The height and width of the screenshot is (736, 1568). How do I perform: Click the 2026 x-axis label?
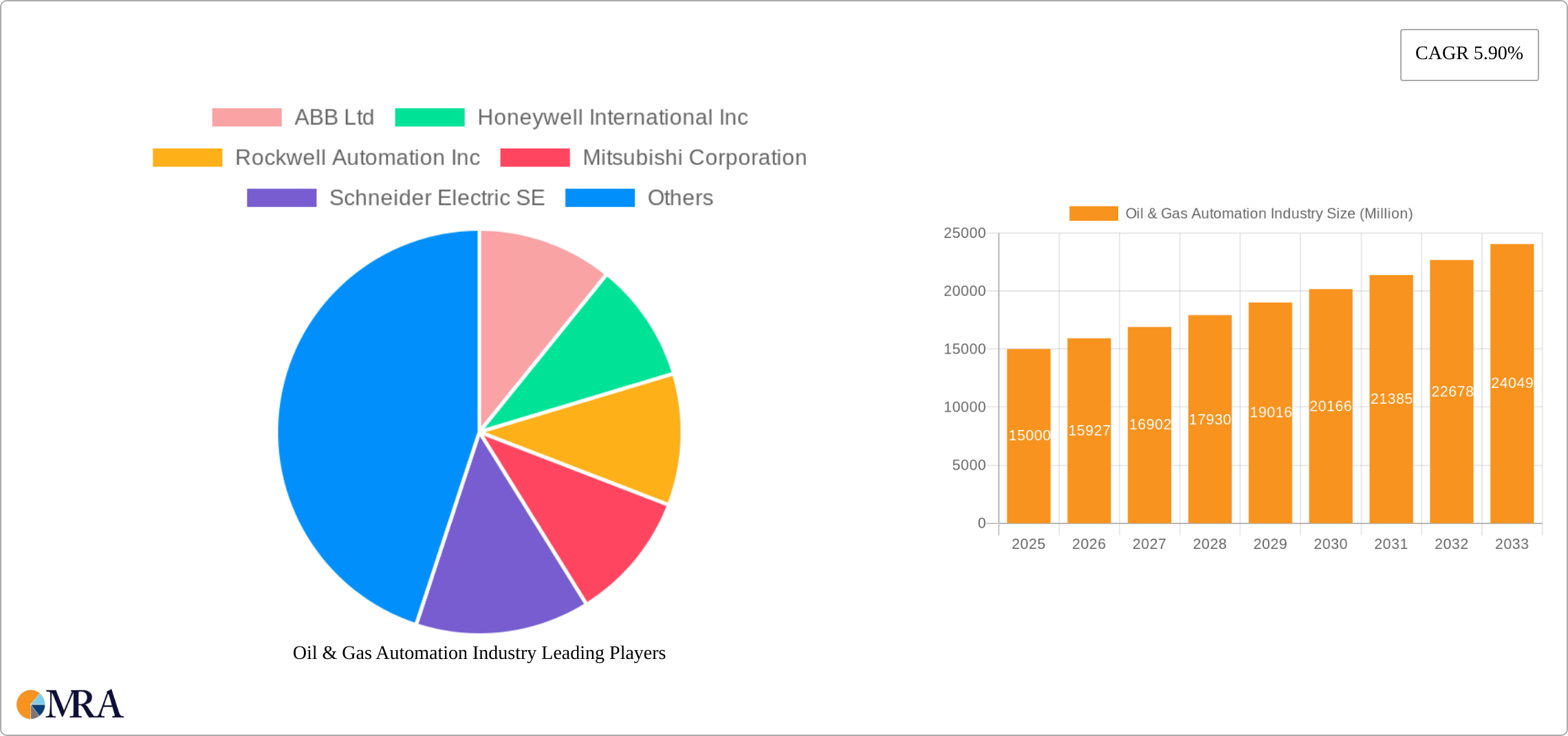pyautogui.click(x=1089, y=544)
